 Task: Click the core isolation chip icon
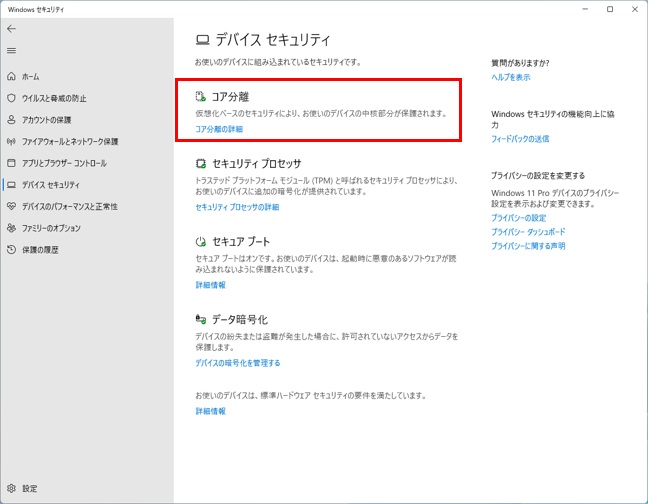tap(200, 97)
